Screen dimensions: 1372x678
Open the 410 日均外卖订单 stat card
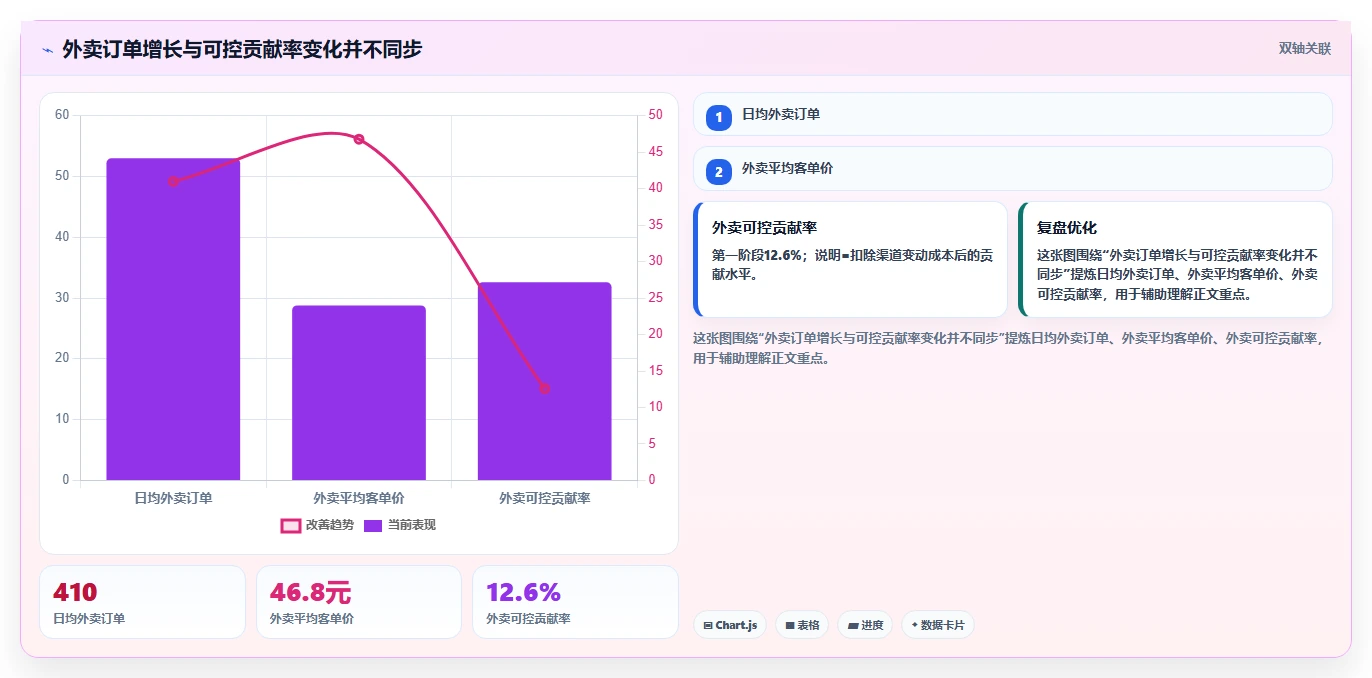pyautogui.click(x=142, y=602)
